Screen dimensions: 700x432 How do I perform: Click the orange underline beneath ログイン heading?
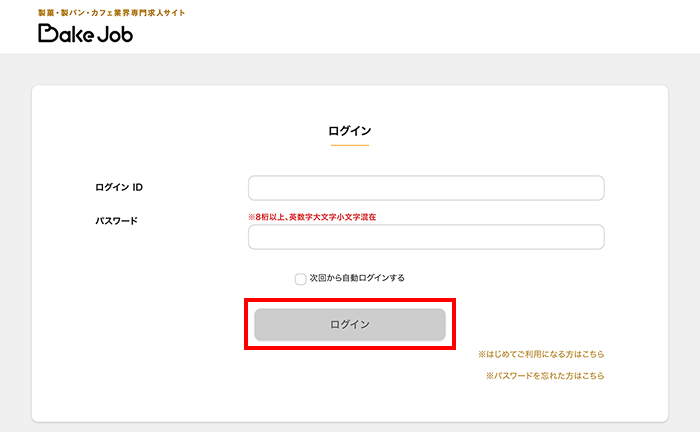click(350, 146)
